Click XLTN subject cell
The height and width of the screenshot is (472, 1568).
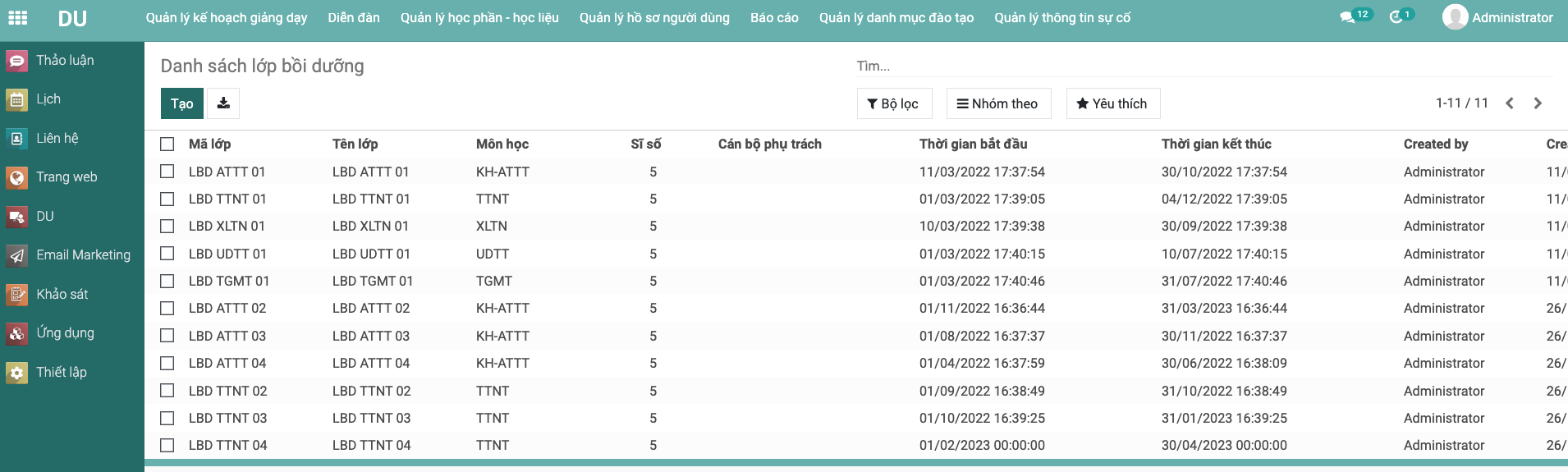(492, 227)
